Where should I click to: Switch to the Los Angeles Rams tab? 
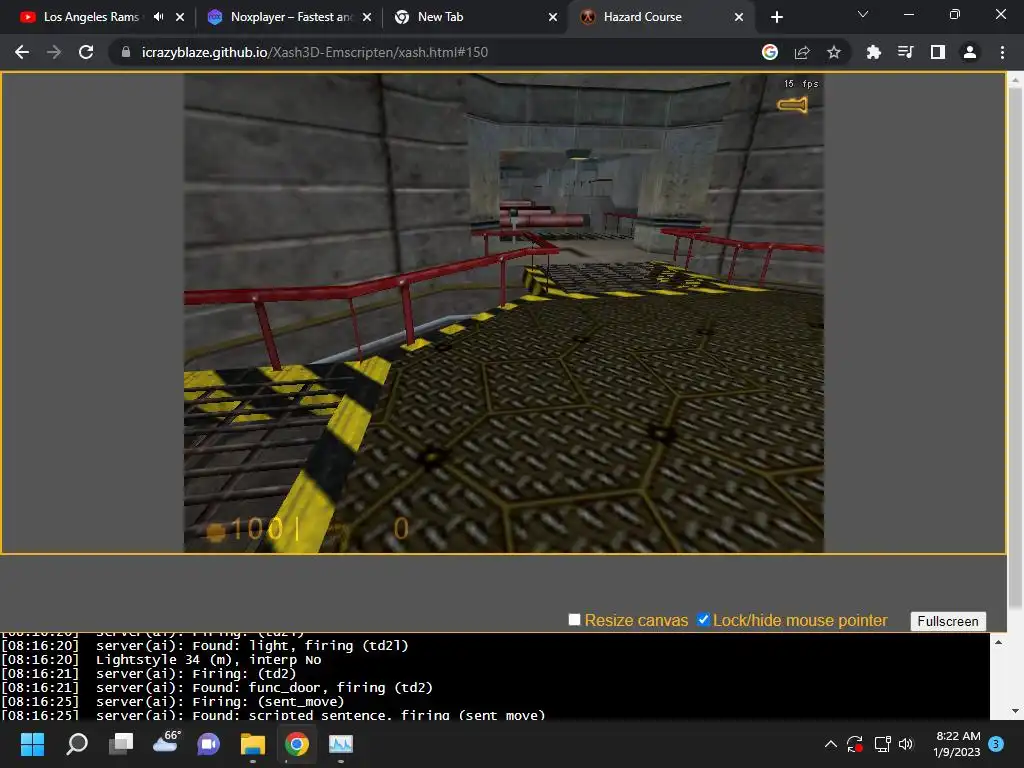click(x=91, y=17)
